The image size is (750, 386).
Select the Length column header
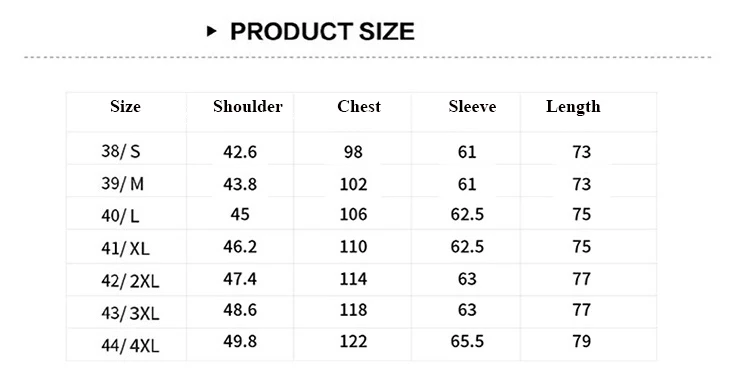pyautogui.click(x=573, y=106)
